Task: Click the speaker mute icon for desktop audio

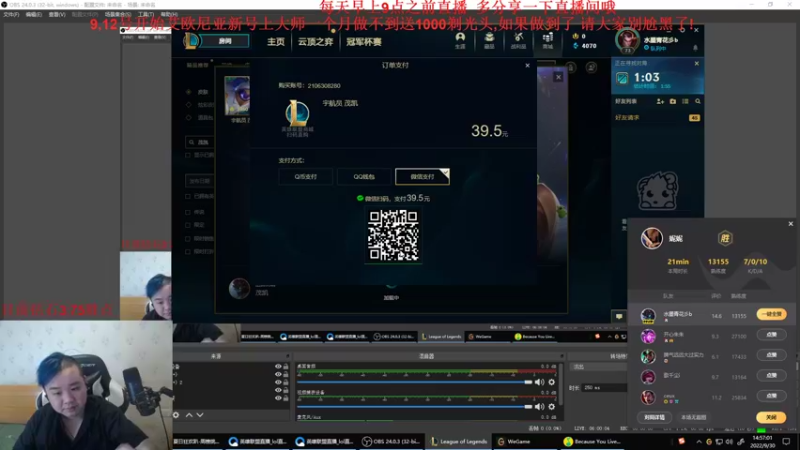Action: 539,382
